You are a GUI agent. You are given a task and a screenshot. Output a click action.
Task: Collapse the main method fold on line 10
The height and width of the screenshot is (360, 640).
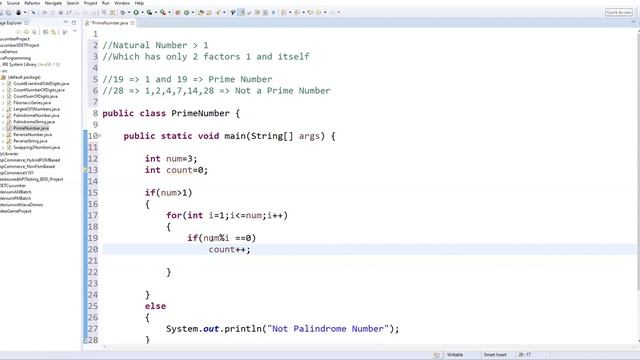[x=100, y=136]
